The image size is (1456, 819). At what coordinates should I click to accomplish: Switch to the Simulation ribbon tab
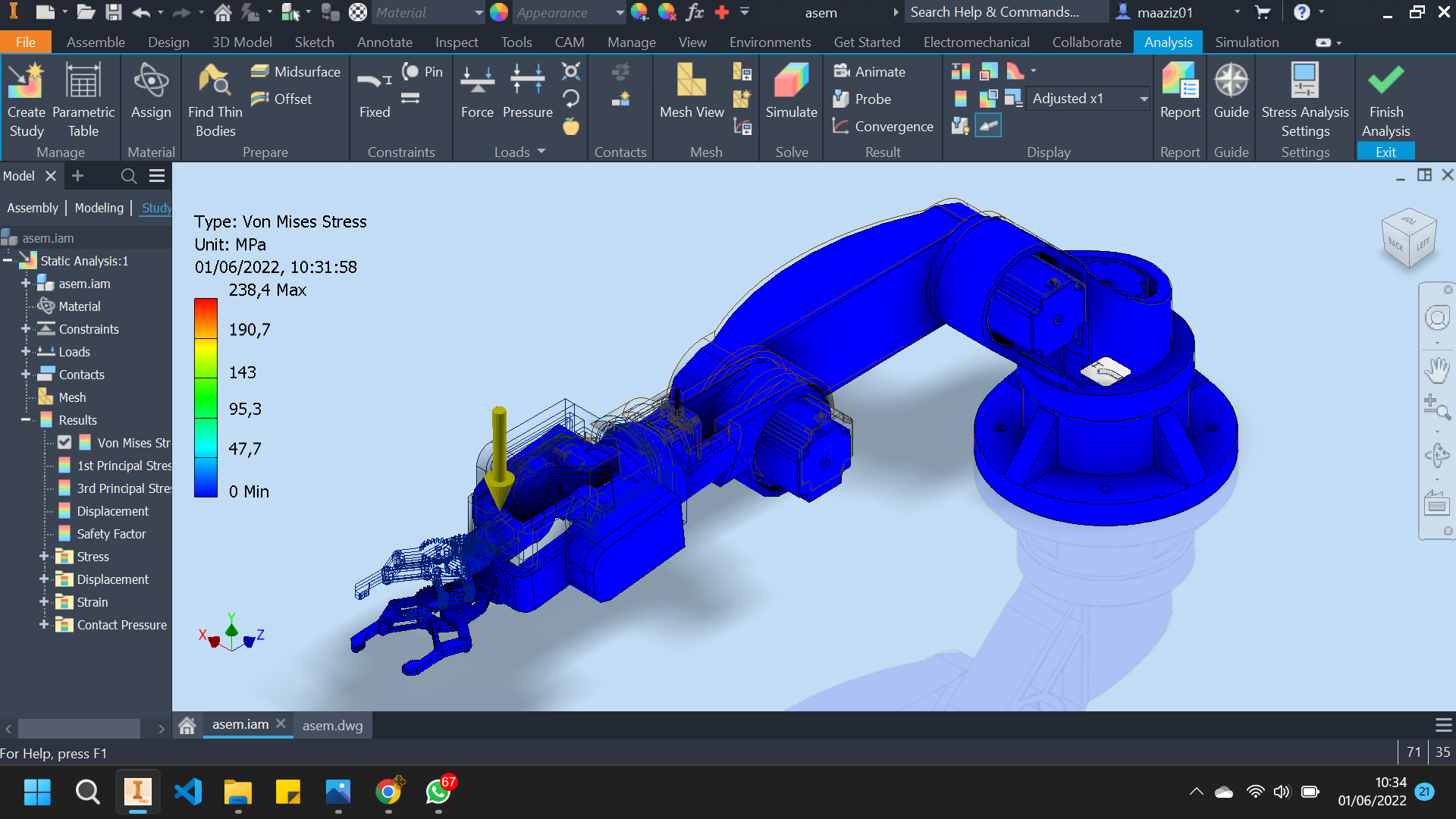(1247, 42)
